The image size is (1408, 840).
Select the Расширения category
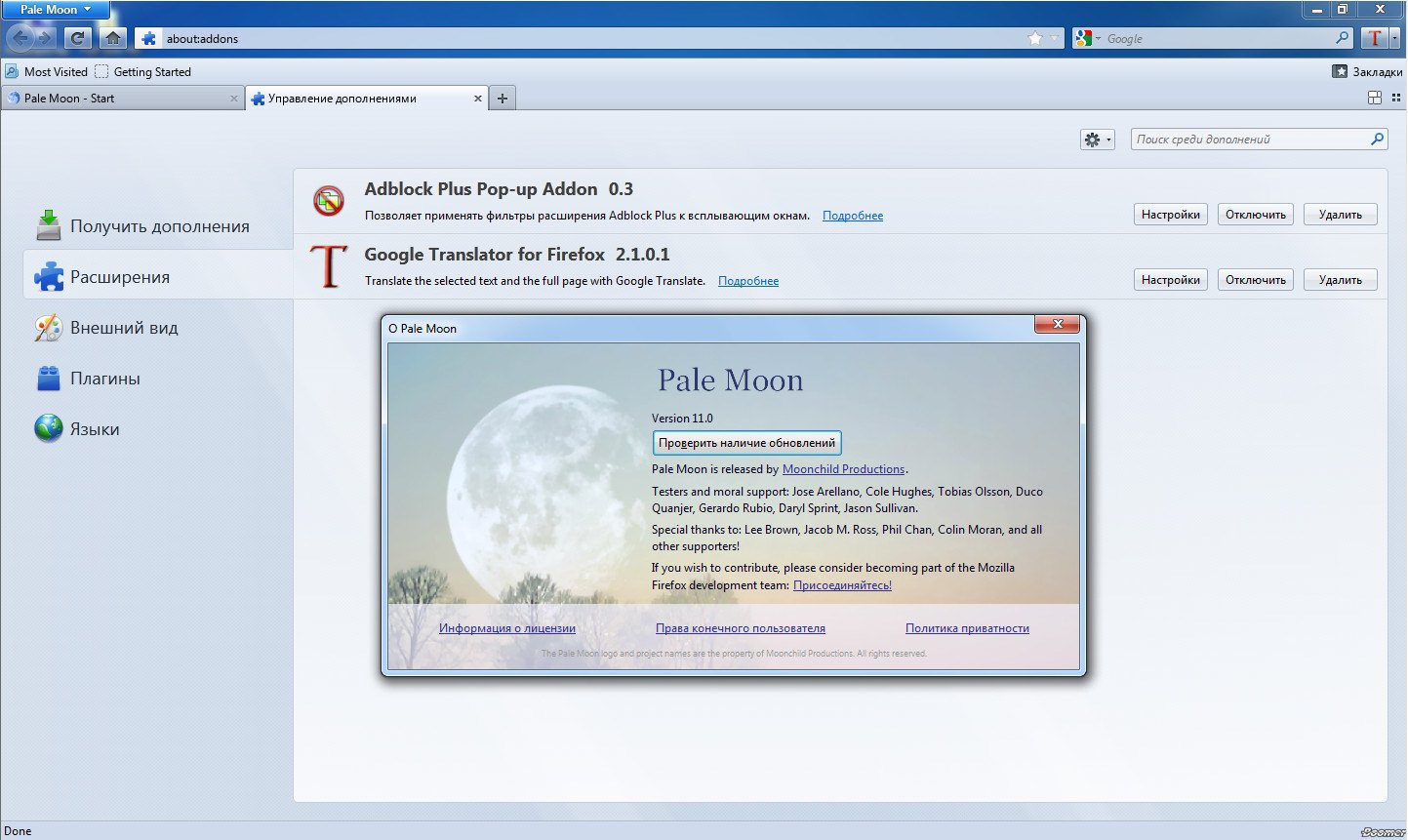pyautogui.click(x=158, y=276)
